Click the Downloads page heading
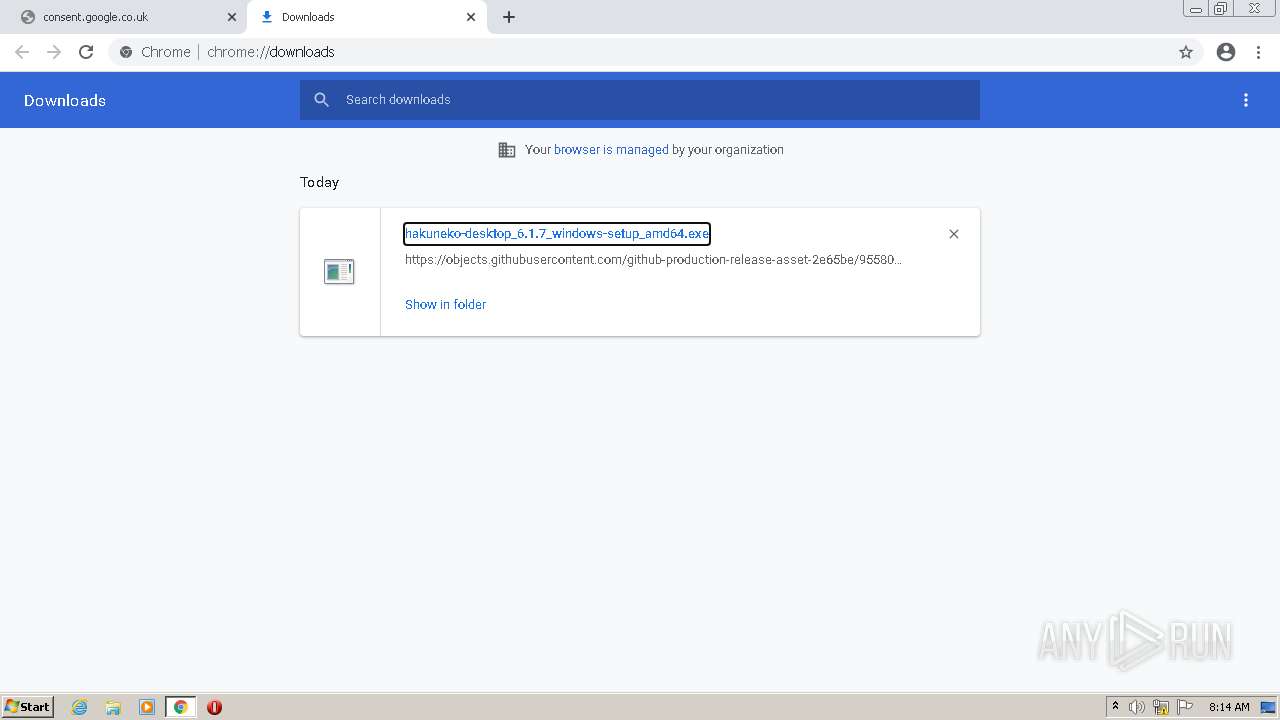This screenshot has height=720, width=1280. (65, 100)
